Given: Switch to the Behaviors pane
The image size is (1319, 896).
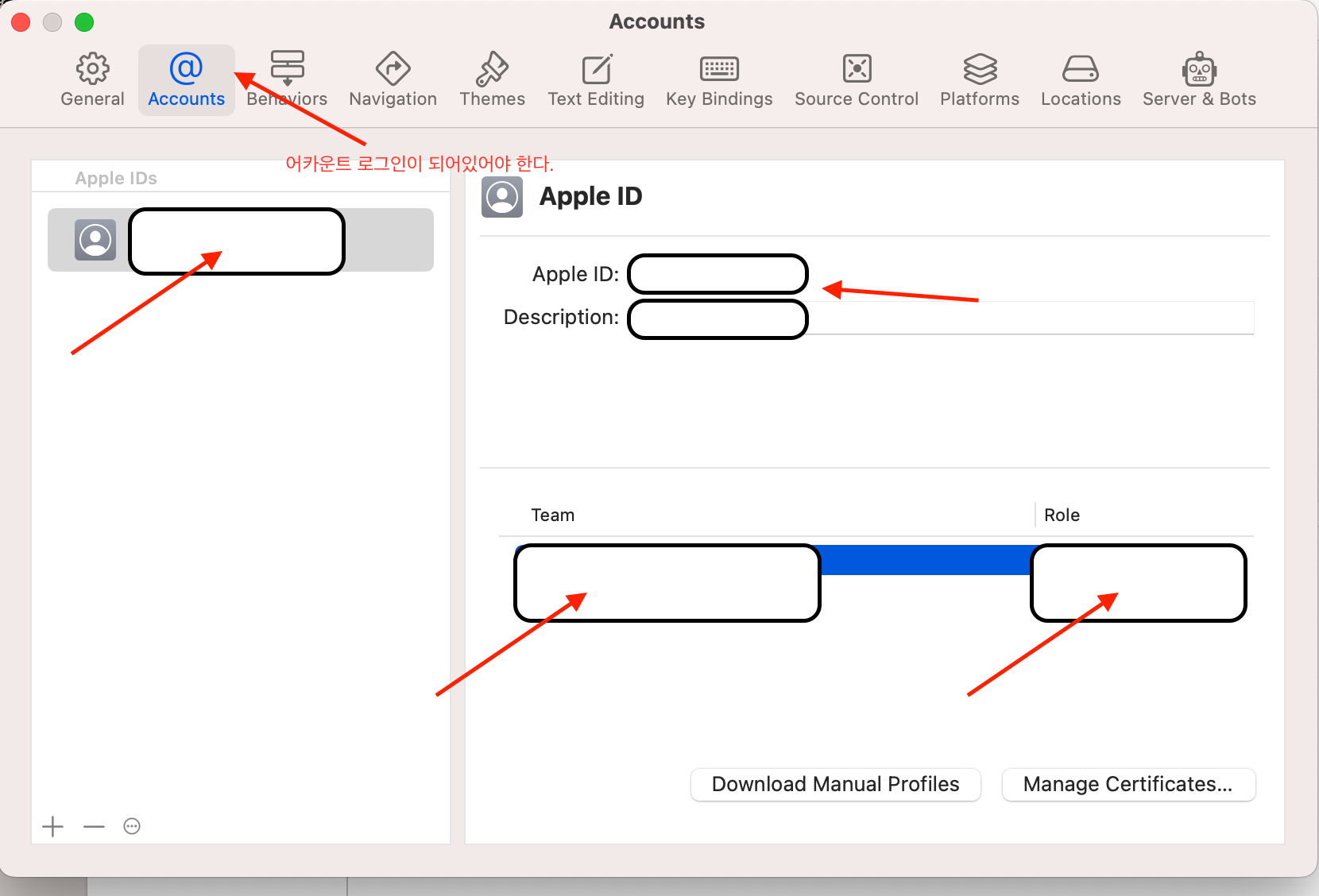Looking at the screenshot, I should [x=287, y=80].
